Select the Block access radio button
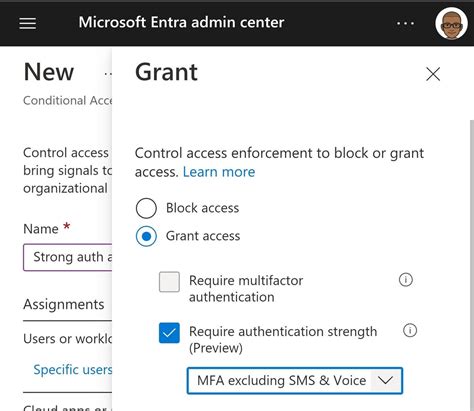 pyautogui.click(x=146, y=208)
